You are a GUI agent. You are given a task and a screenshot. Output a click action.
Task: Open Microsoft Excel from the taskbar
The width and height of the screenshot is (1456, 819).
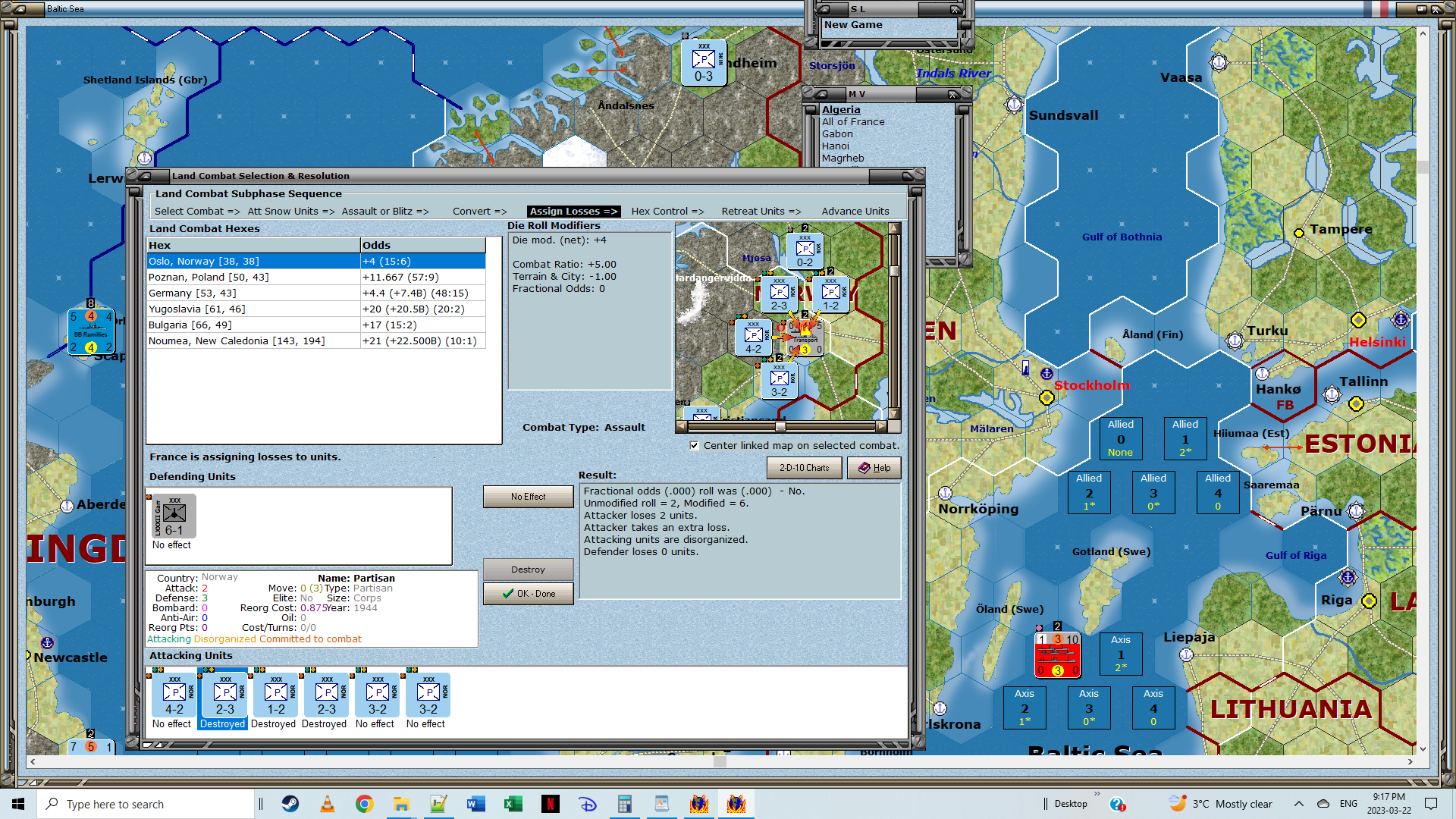point(513,804)
